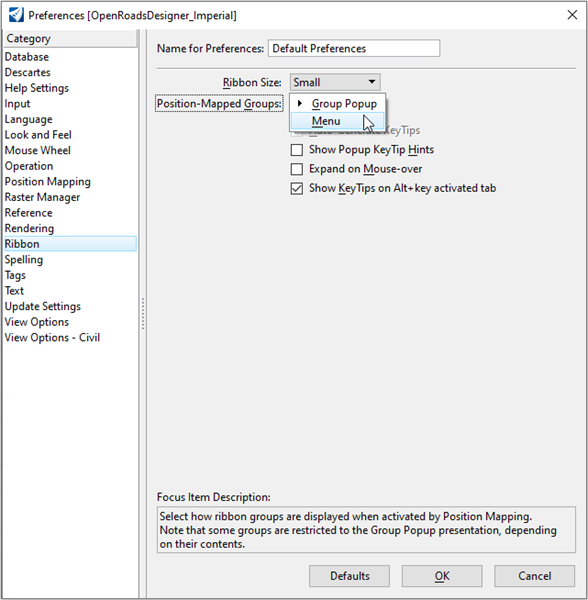588x600 pixels.
Task: Select Descartes category
Action: [70, 72]
